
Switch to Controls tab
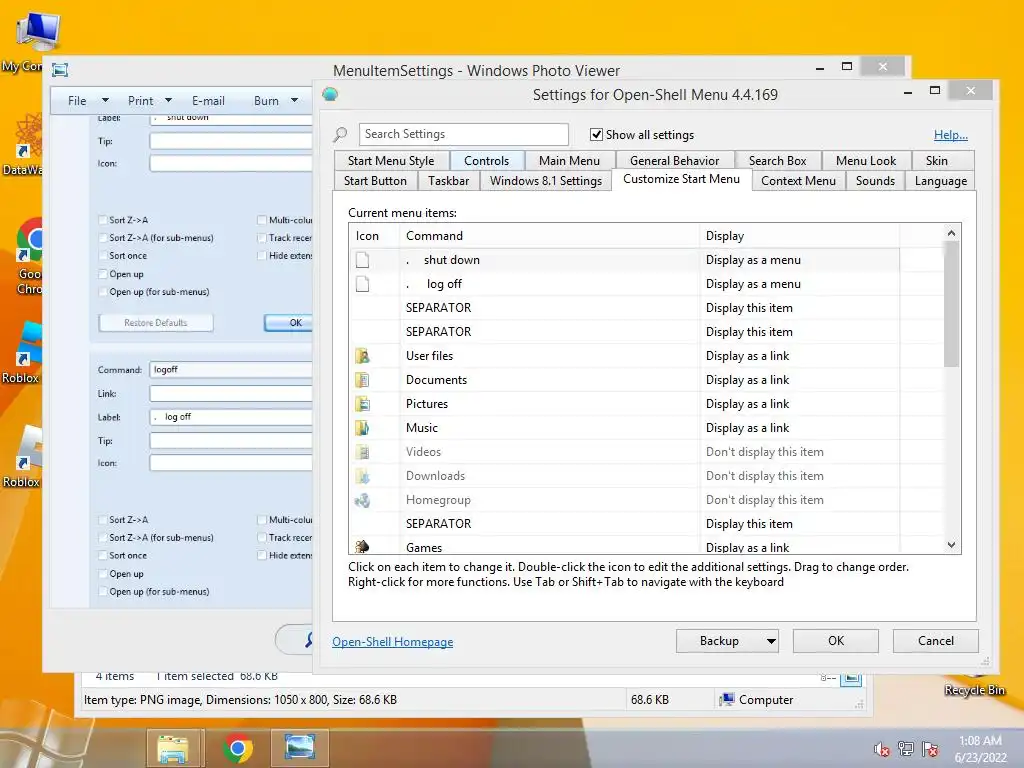[487, 161]
